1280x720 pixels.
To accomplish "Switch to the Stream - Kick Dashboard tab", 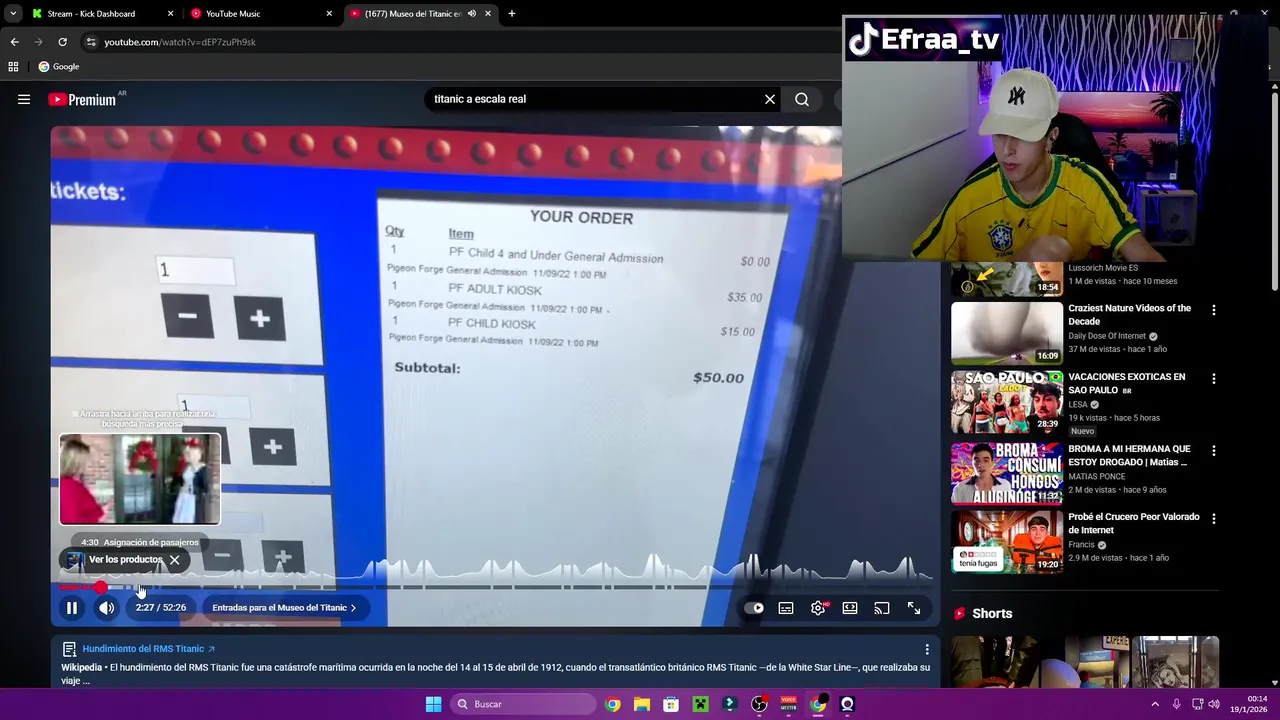I will click(92, 14).
